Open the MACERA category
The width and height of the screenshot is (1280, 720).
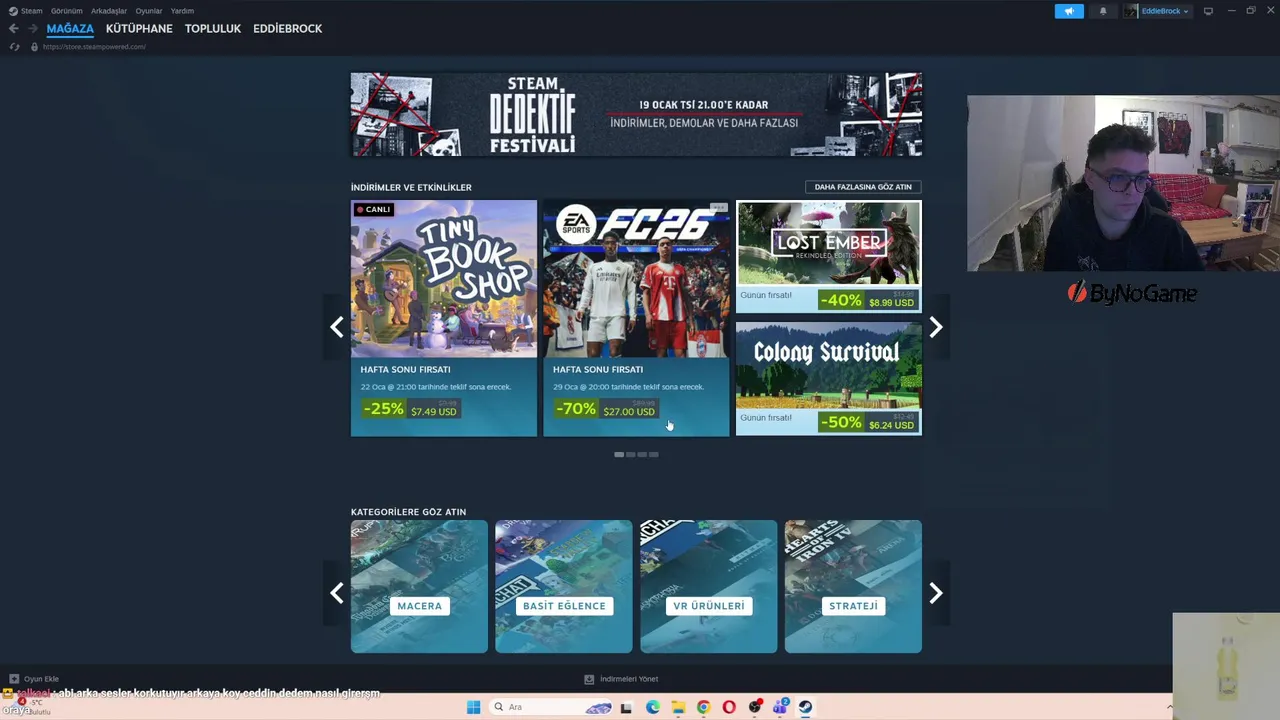point(419,586)
